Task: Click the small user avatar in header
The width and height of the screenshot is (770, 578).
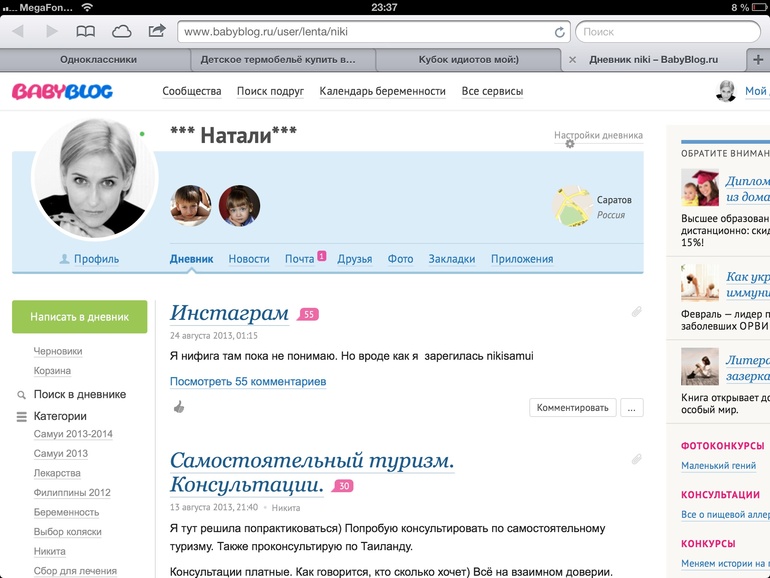Action: coord(726,91)
